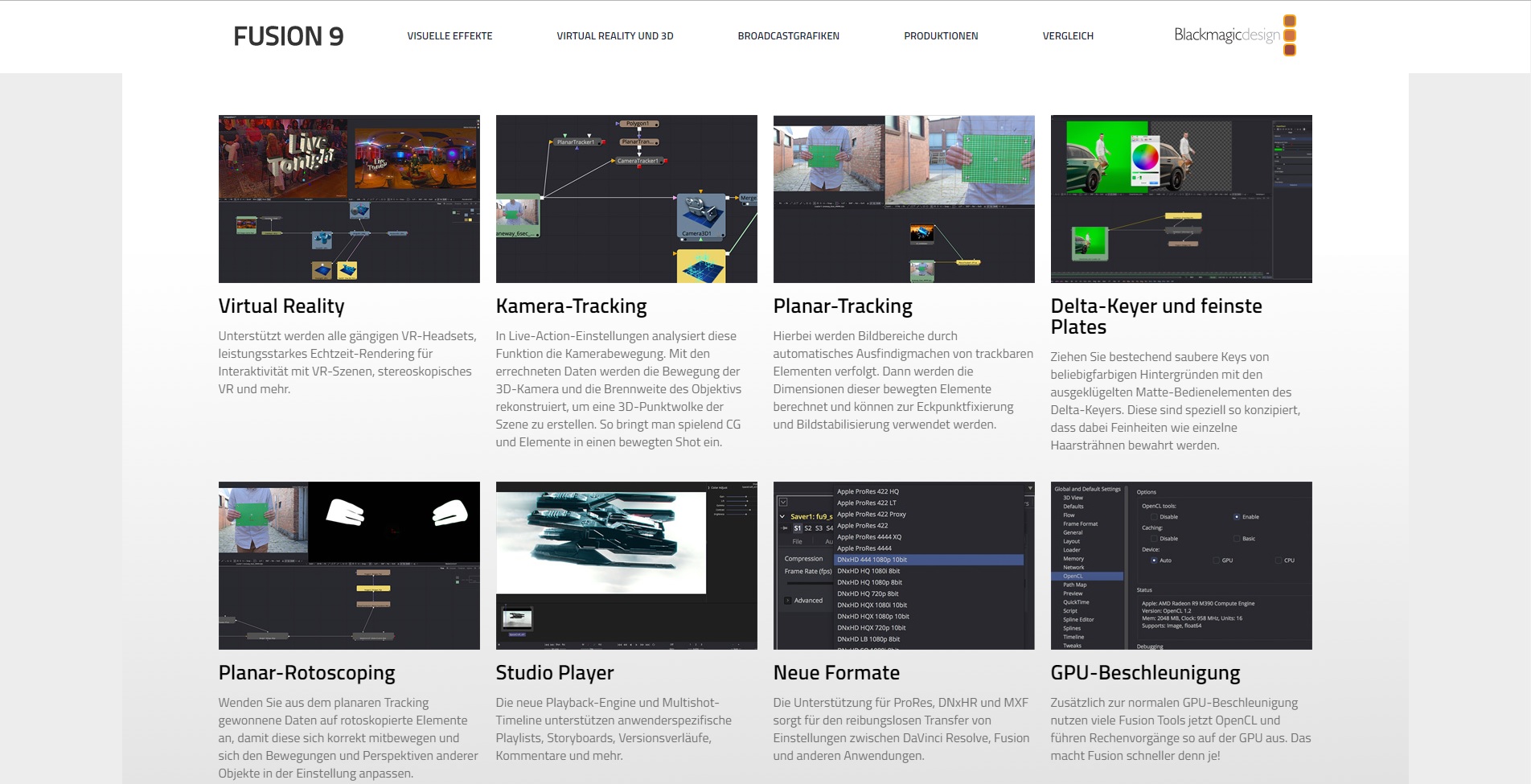Viewport: 1531px width, 784px height.
Task: Click the Camera3D1 node in Kamera-Tracking image
Action: [x=700, y=215]
